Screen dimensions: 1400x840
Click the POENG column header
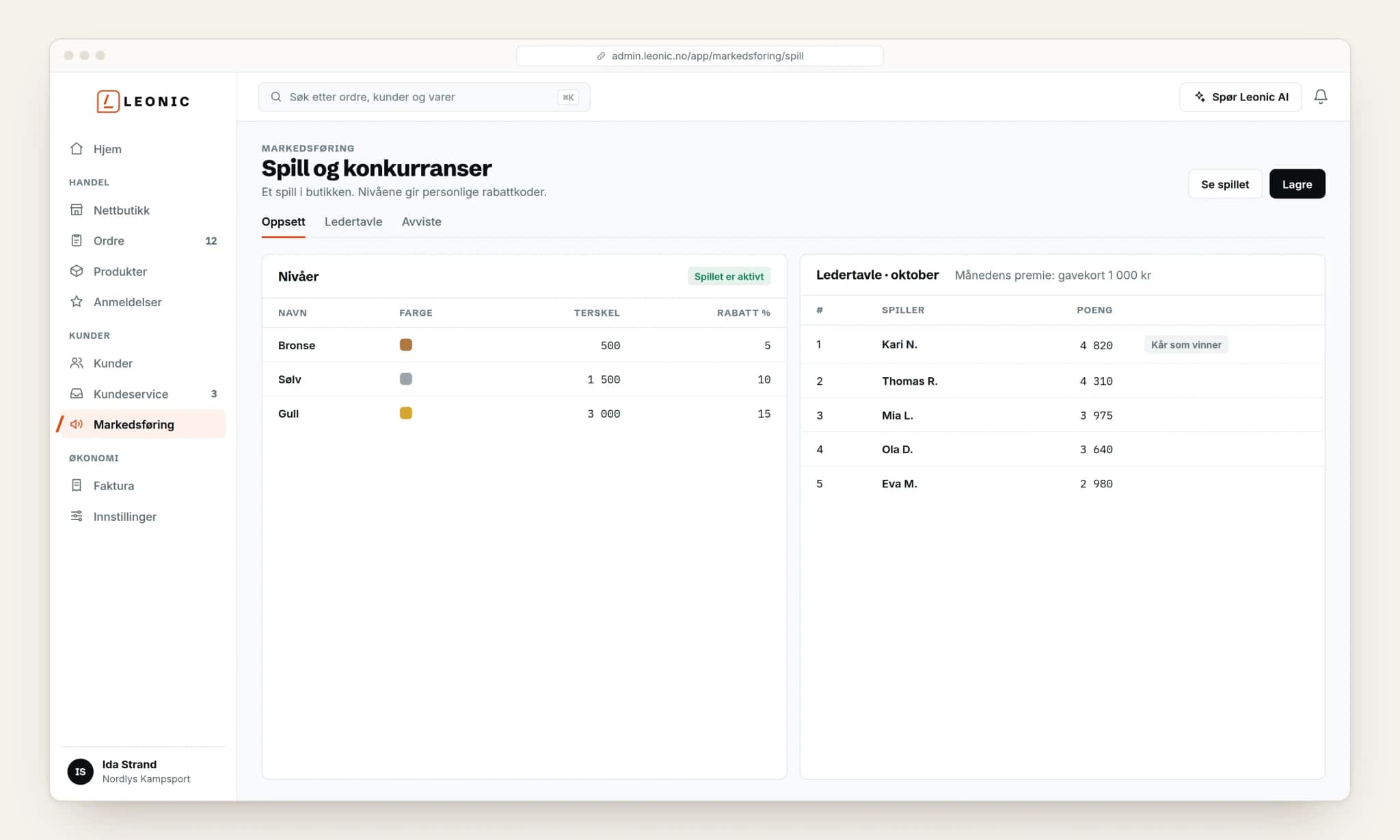point(1094,310)
